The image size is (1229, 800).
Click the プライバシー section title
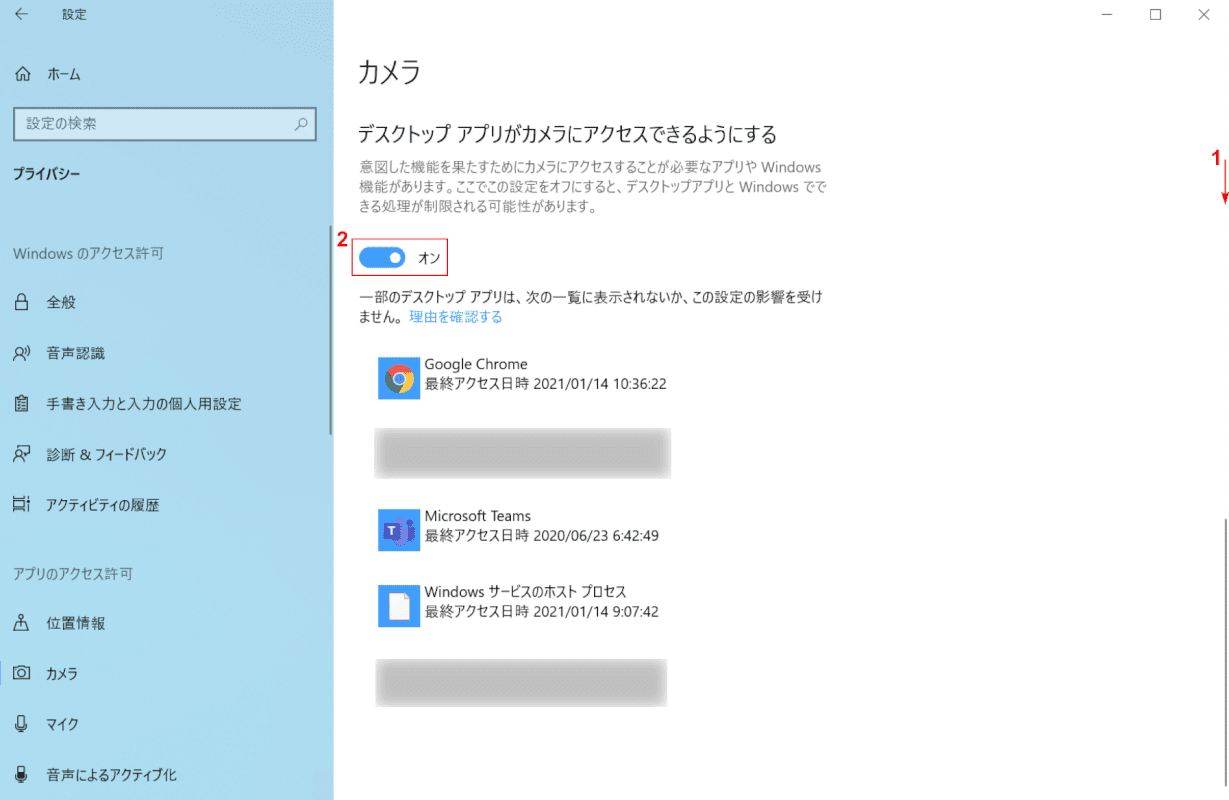pyautogui.click(x=47, y=174)
